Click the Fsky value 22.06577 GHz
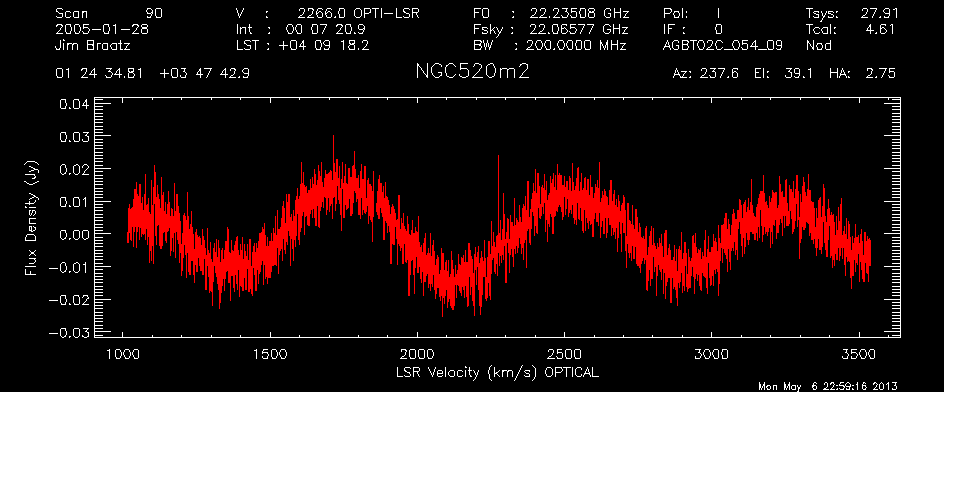The width and height of the screenshot is (962, 490). coord(580,29)
